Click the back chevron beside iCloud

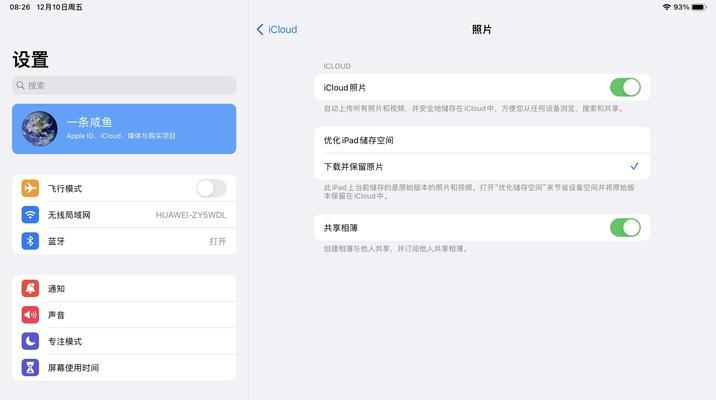coord(260,30)
